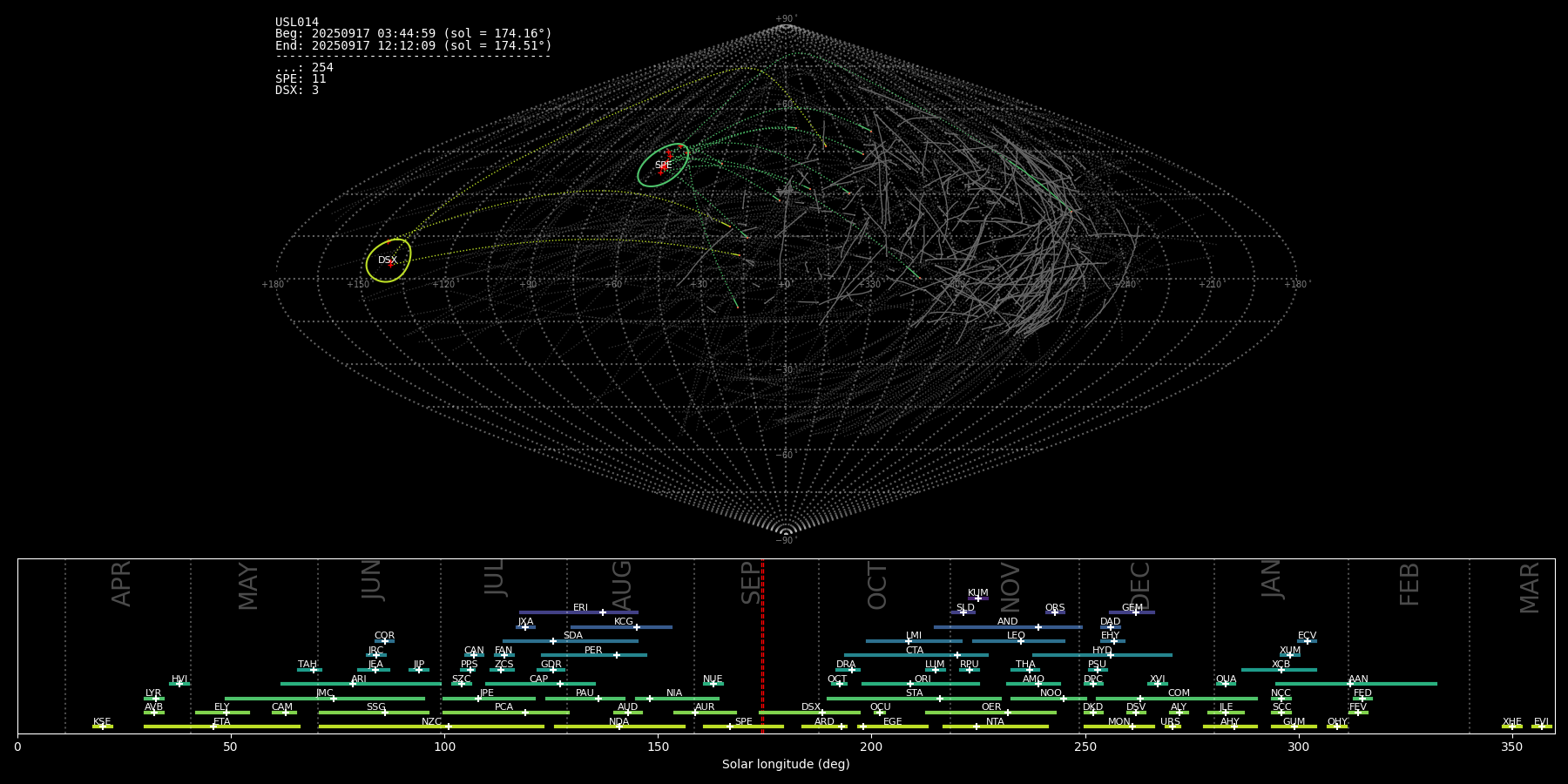Click the APR month label in timeline

tap(121, 584)
